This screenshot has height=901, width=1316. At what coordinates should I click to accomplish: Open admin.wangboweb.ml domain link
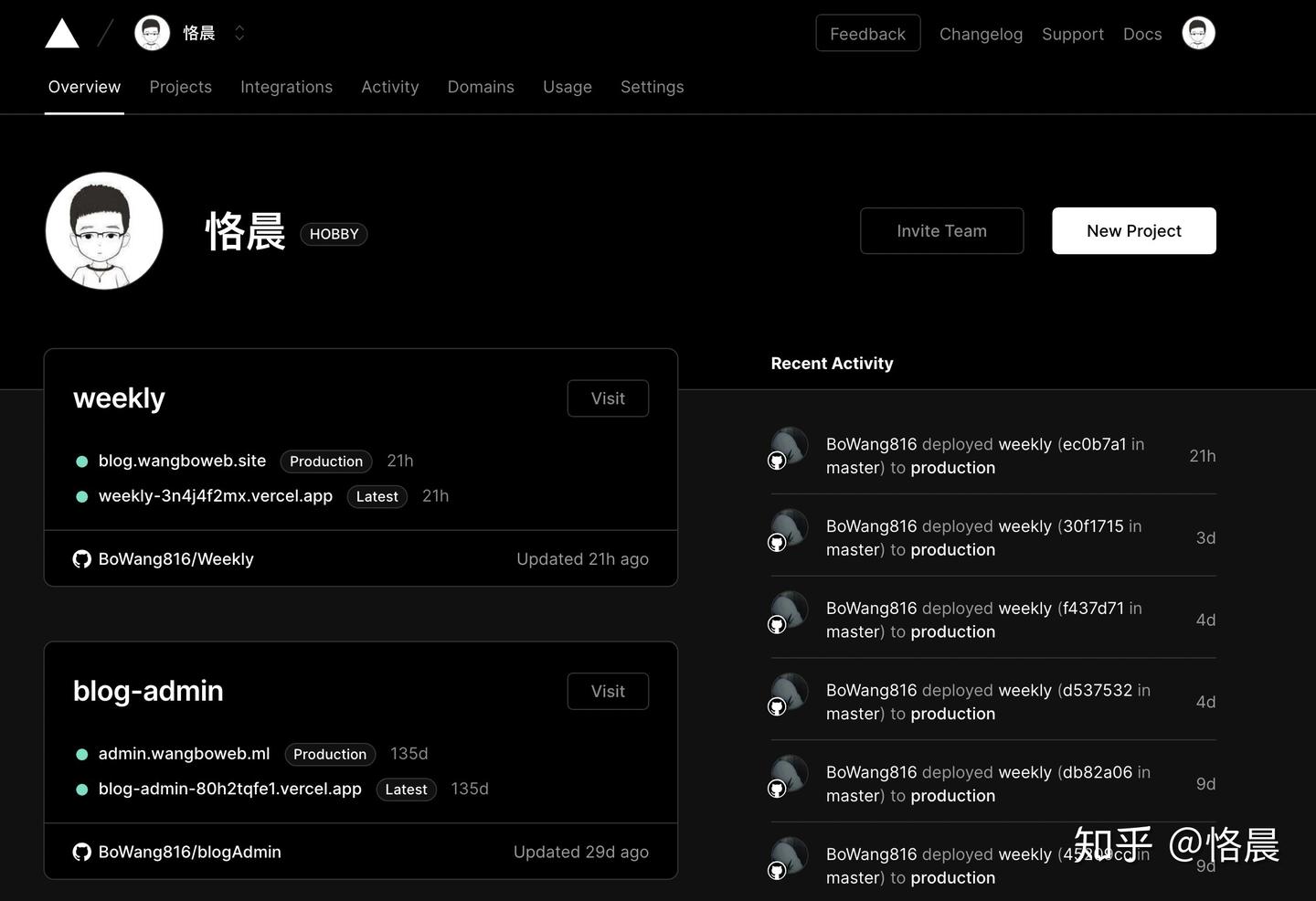tap(184, 754)
